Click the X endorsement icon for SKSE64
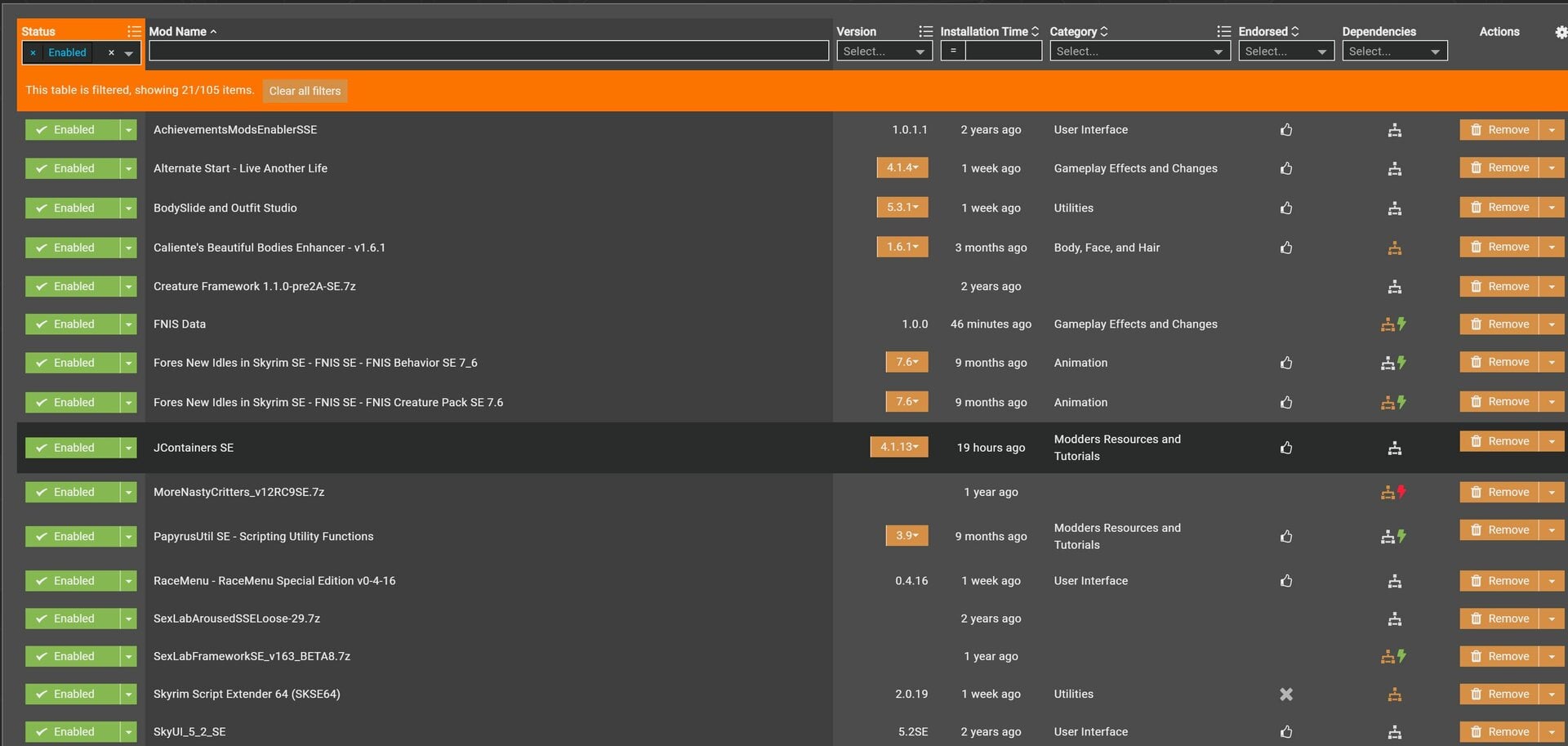 (1286, 695)
